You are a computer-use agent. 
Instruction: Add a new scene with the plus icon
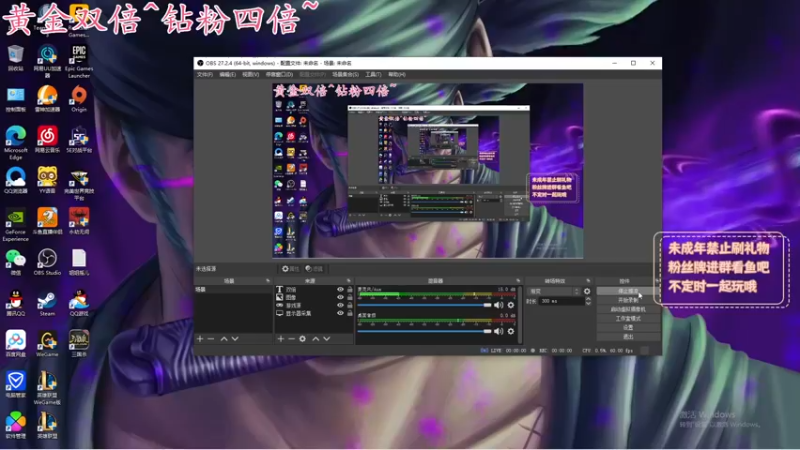[x=200, y=339]
